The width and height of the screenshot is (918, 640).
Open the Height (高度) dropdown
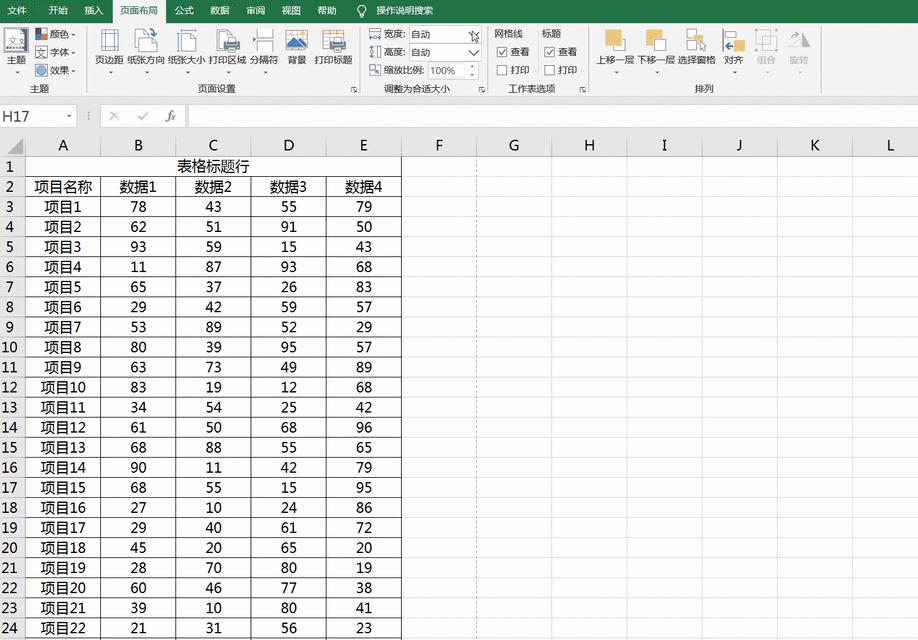point(474,53)
